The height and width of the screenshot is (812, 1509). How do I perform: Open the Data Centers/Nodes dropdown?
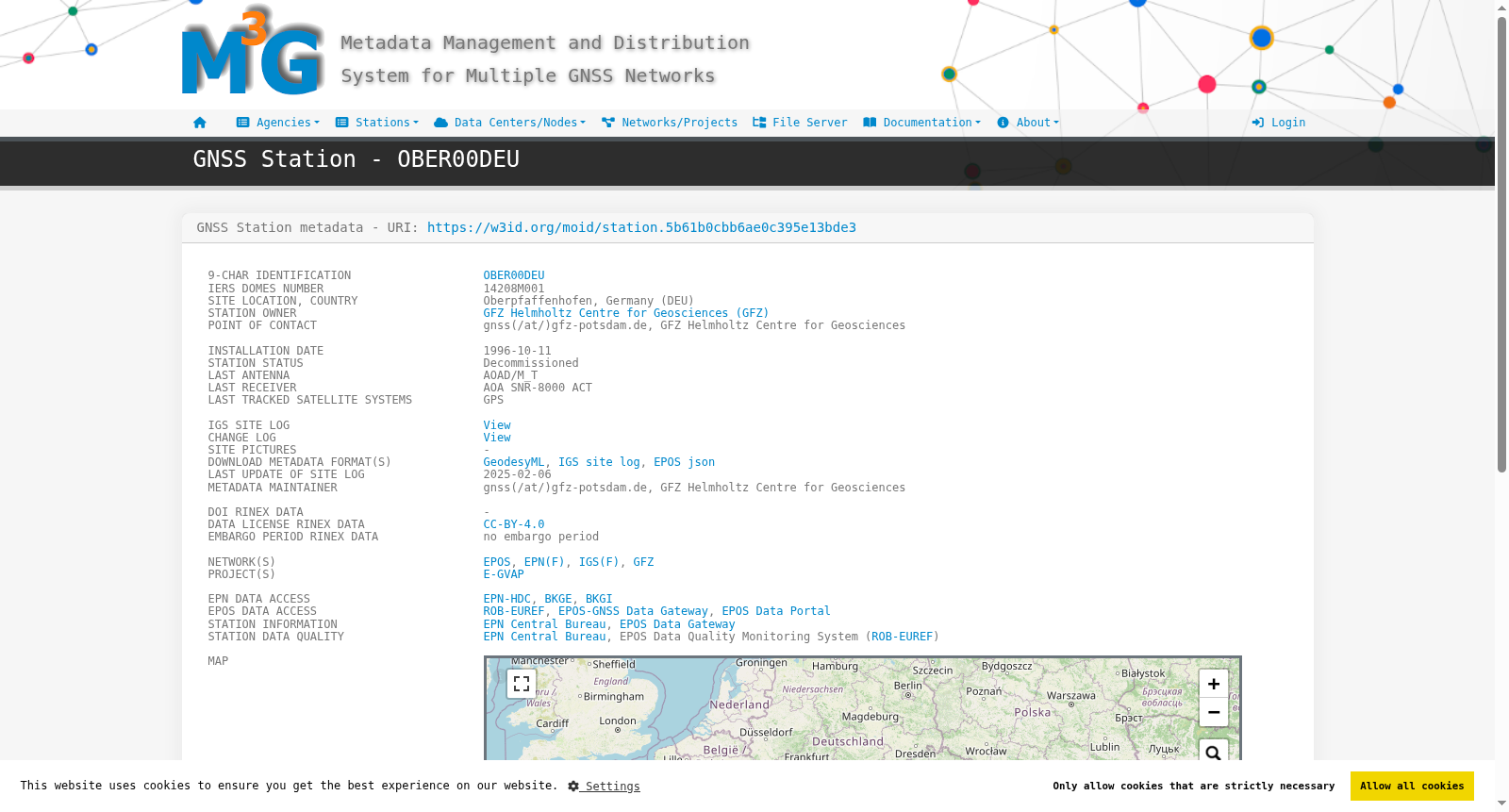[x=510, y=123]
